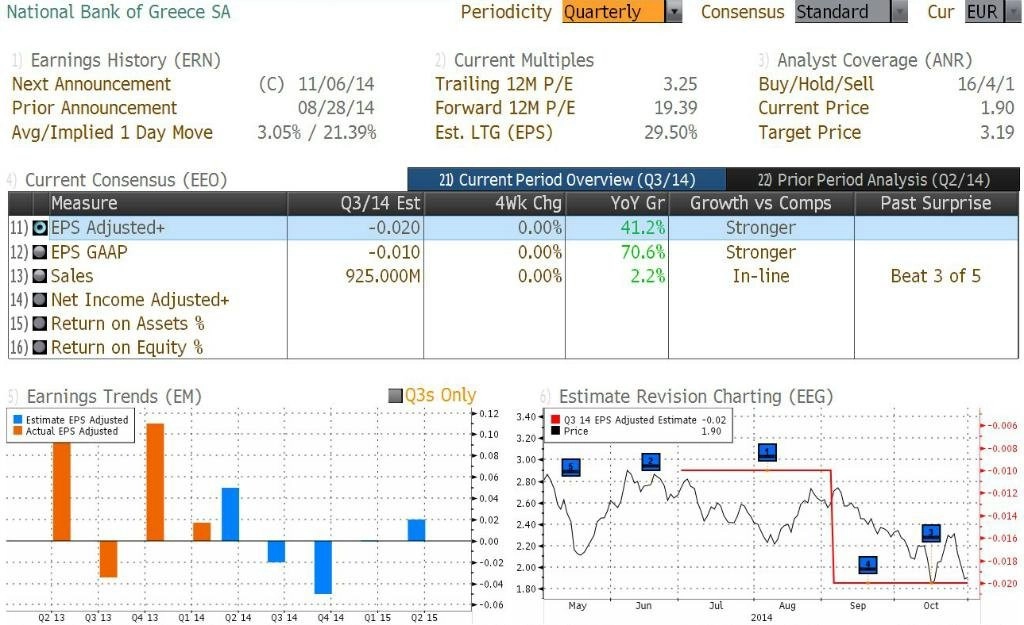Select the Sales radio button
This screenshot has height=625, width=1024.
(x=40, y=276)
